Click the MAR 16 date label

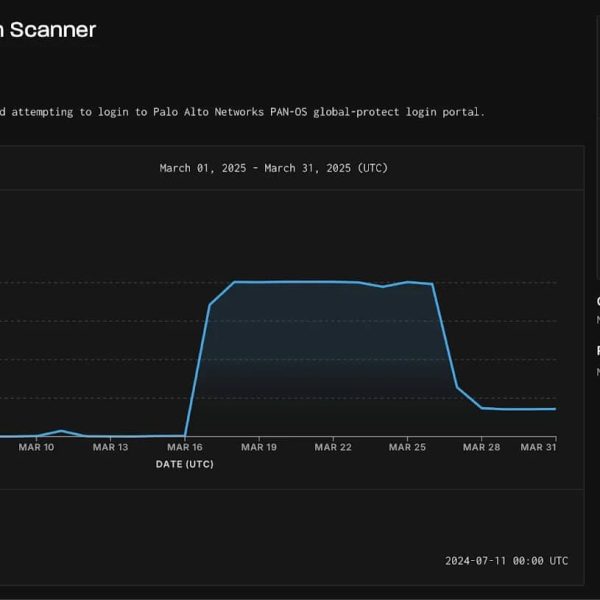184,447
